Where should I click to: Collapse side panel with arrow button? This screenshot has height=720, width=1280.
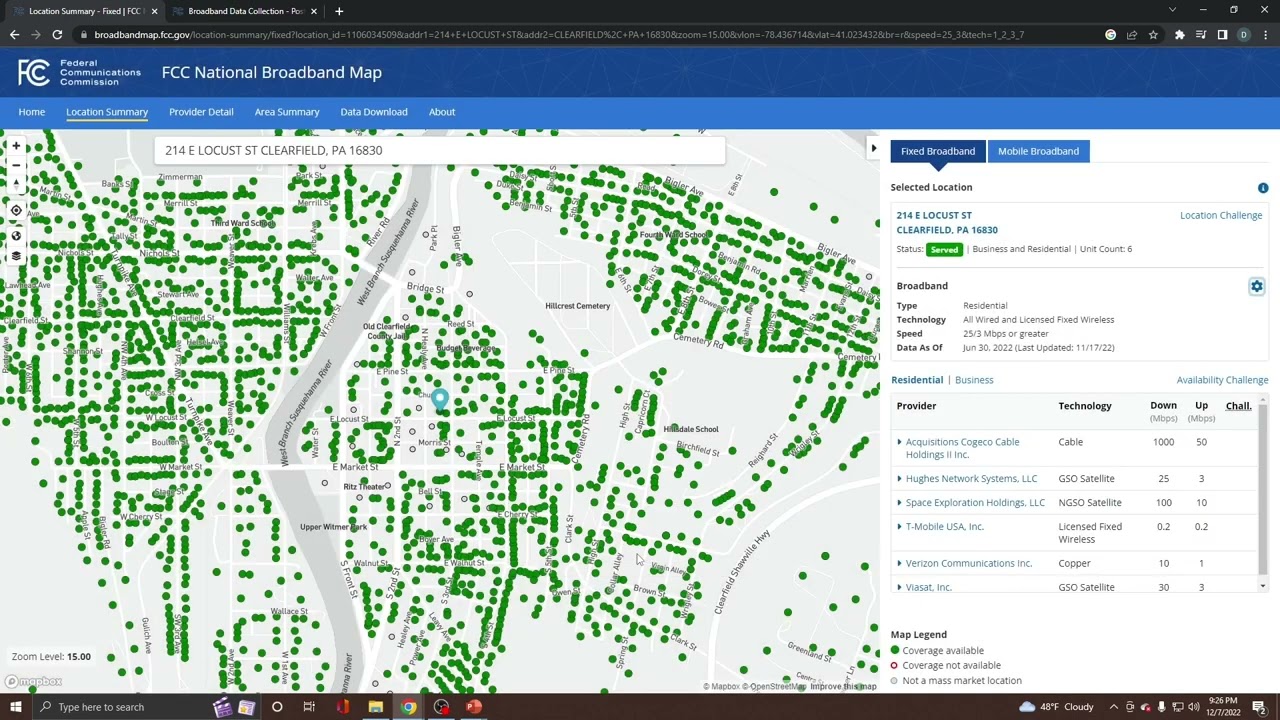click(x=873, y=149)
